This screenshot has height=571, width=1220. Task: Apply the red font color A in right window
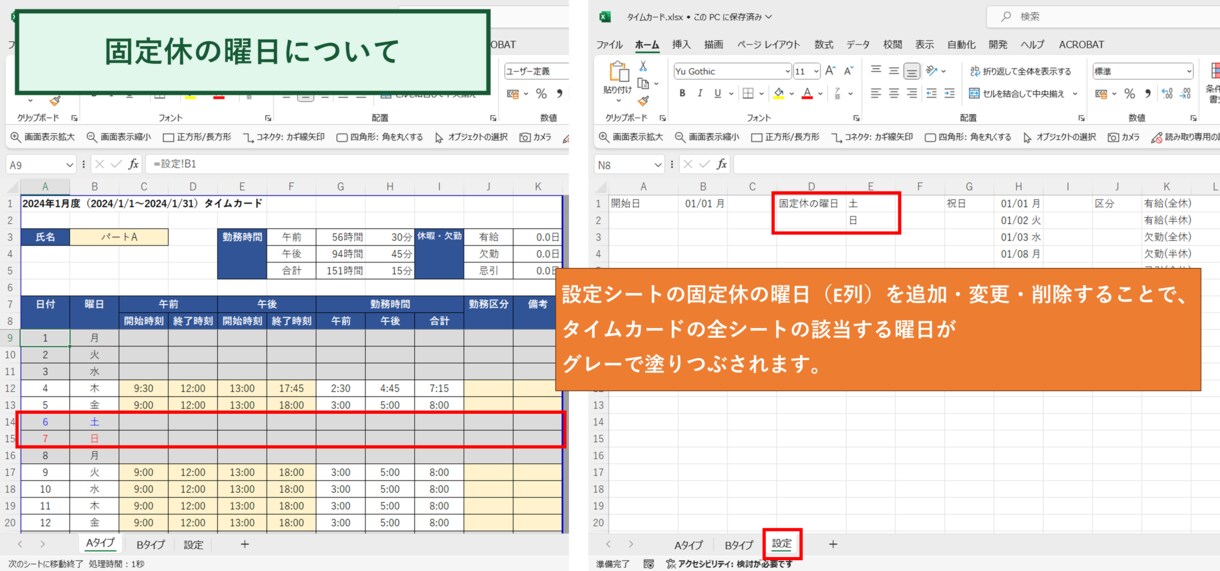click(x=806, y=93)
